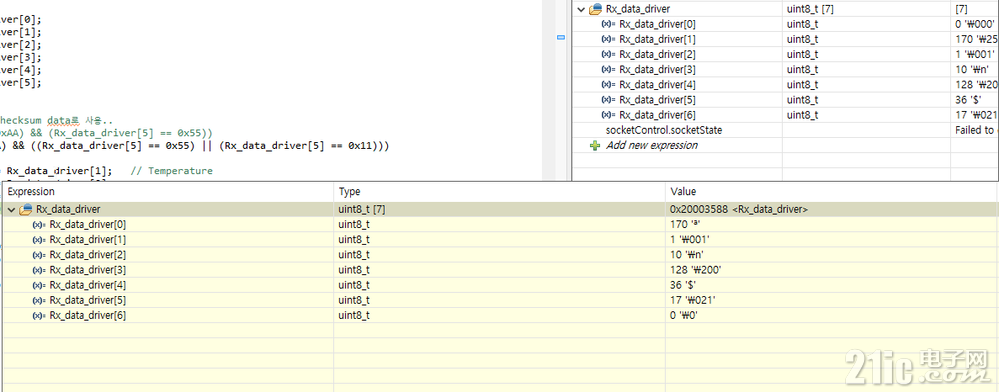Image resolution: width=999 pixels, height=392 pixels.
Task: Click variable icon of upper Rx_data_driver[4]
Action: pyautogui.click(x=608, y=85)
